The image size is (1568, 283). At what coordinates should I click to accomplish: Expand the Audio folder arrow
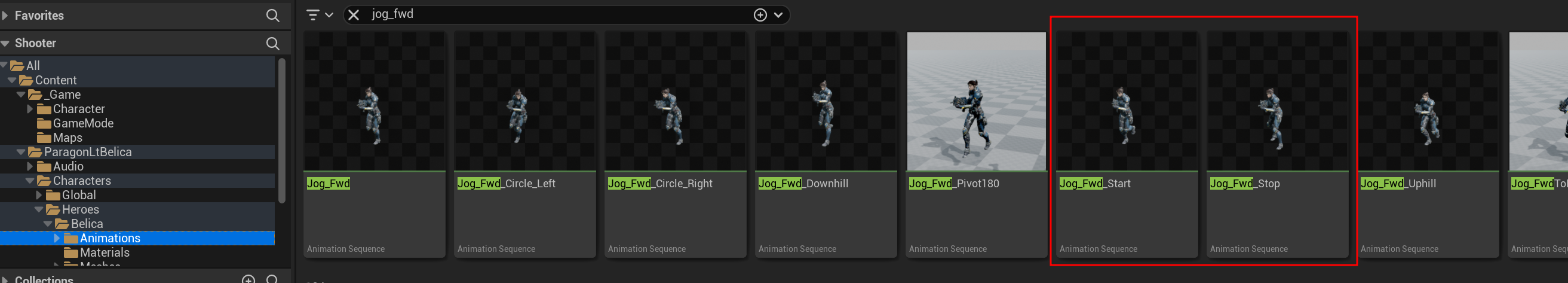click(30, 166)
